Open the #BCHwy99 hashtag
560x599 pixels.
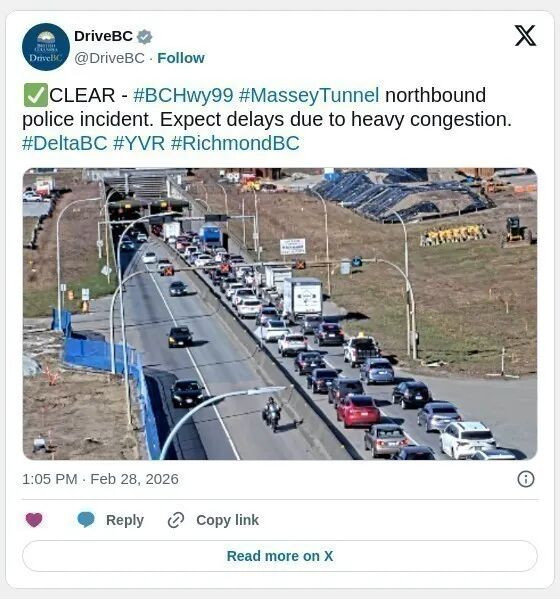(183, 95)
